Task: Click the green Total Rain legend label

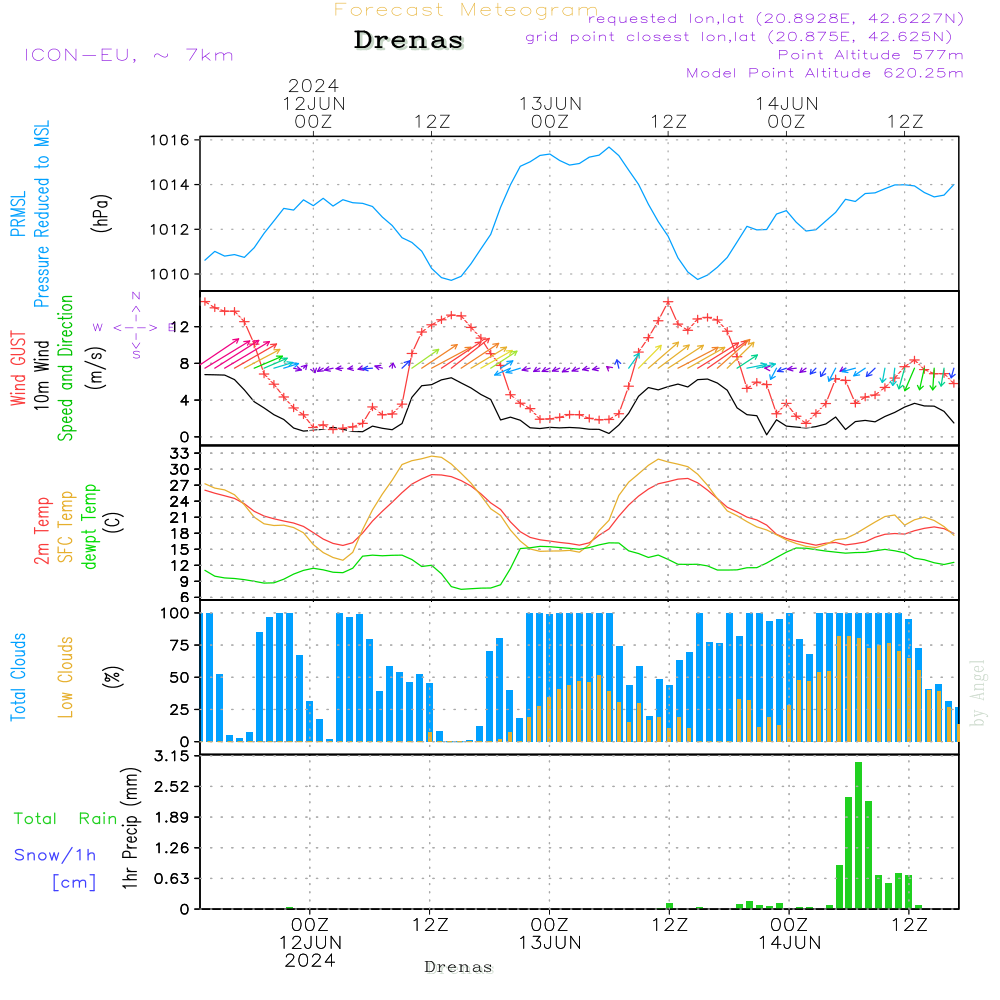Action: point(65,818)
